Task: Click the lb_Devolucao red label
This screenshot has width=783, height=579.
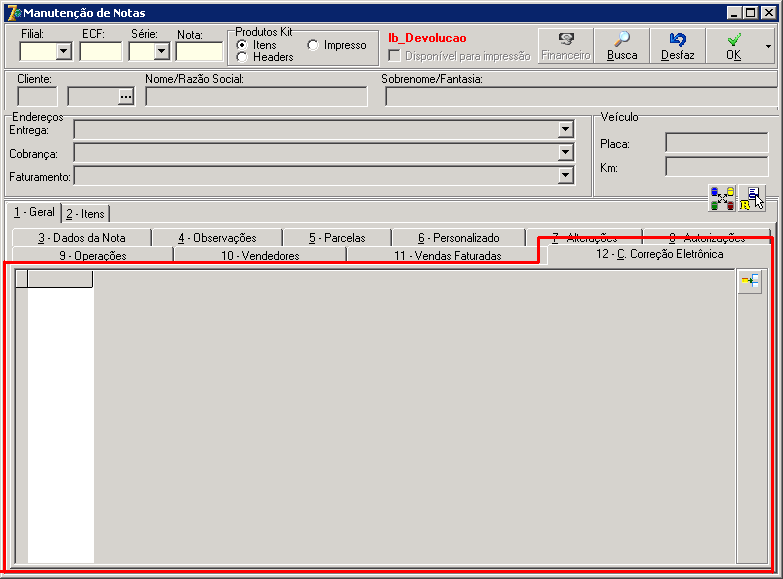Action: 427,38
